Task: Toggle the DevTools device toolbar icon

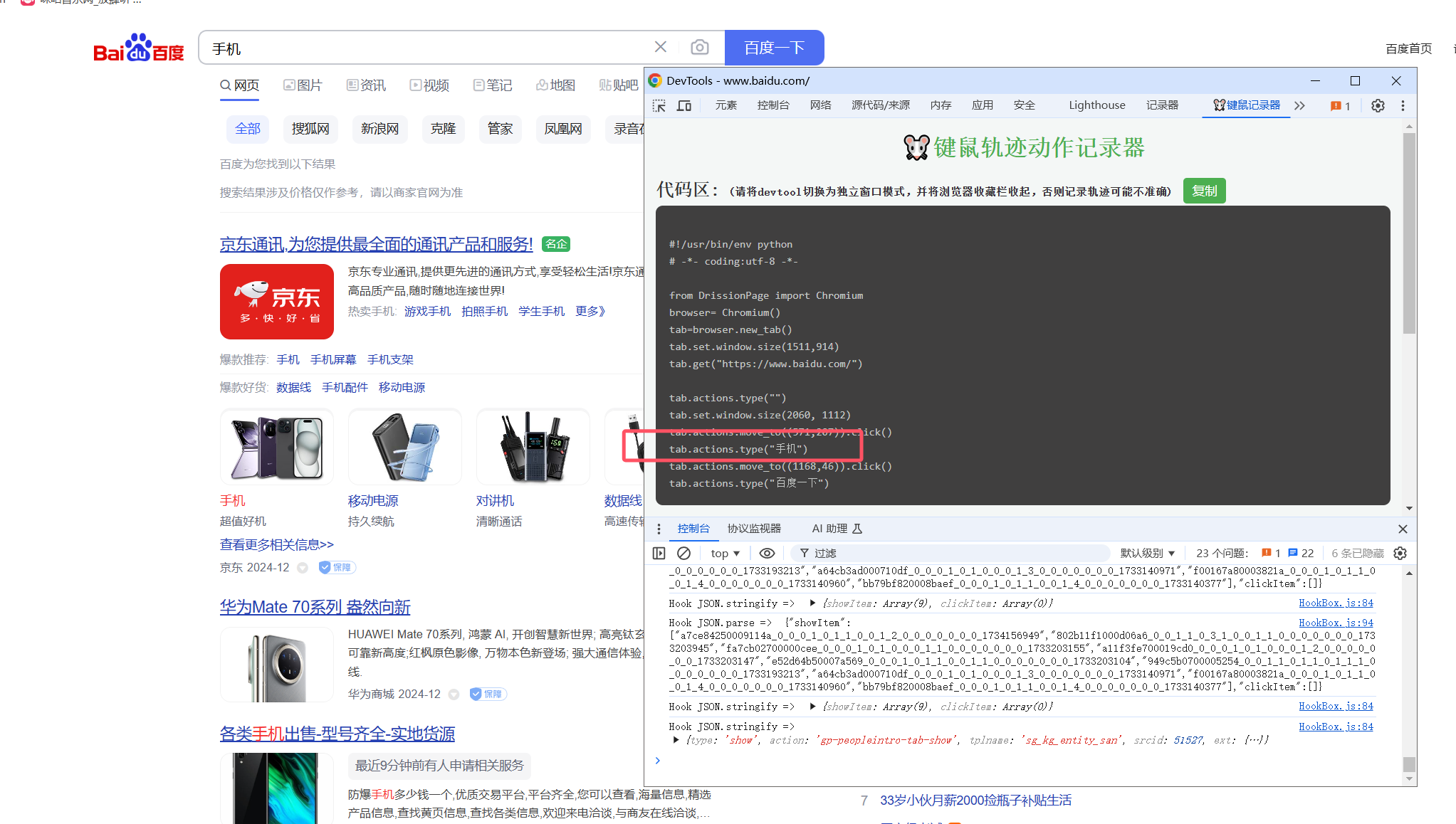Action: click(x=684, y=105)
